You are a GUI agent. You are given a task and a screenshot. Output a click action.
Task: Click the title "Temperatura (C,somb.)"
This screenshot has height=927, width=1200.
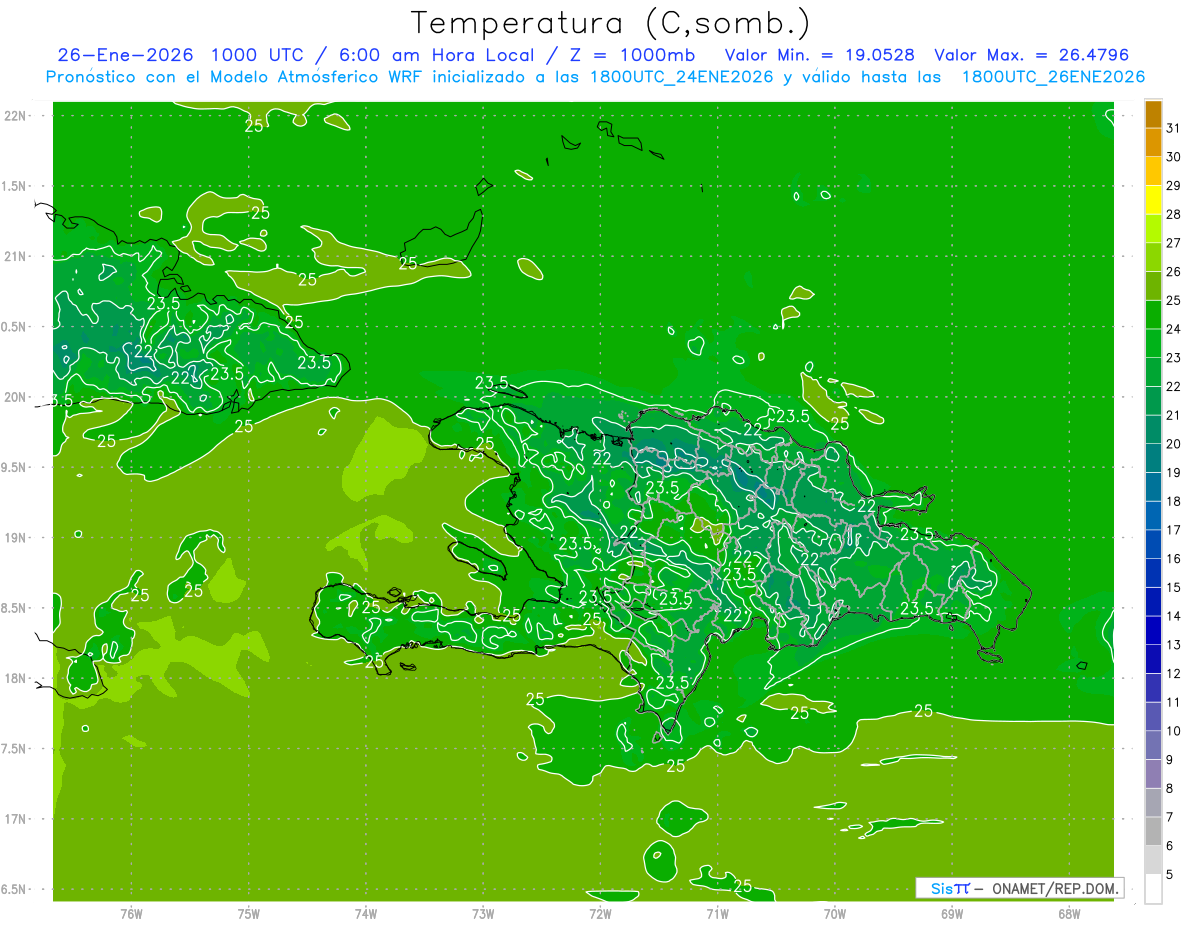[611, 23]
